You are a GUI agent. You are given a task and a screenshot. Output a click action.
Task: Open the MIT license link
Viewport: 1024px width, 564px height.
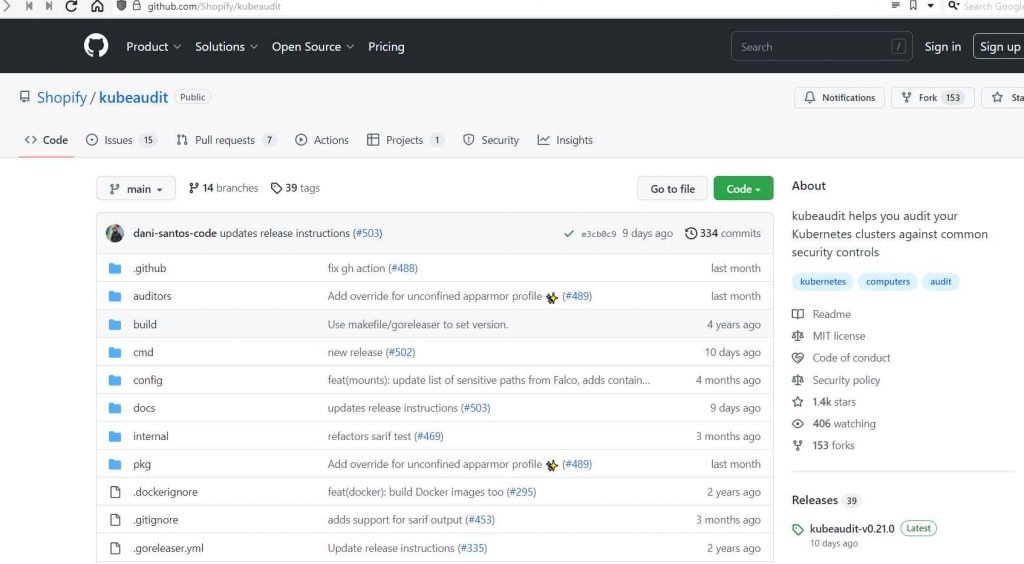[x=839, y=336]
